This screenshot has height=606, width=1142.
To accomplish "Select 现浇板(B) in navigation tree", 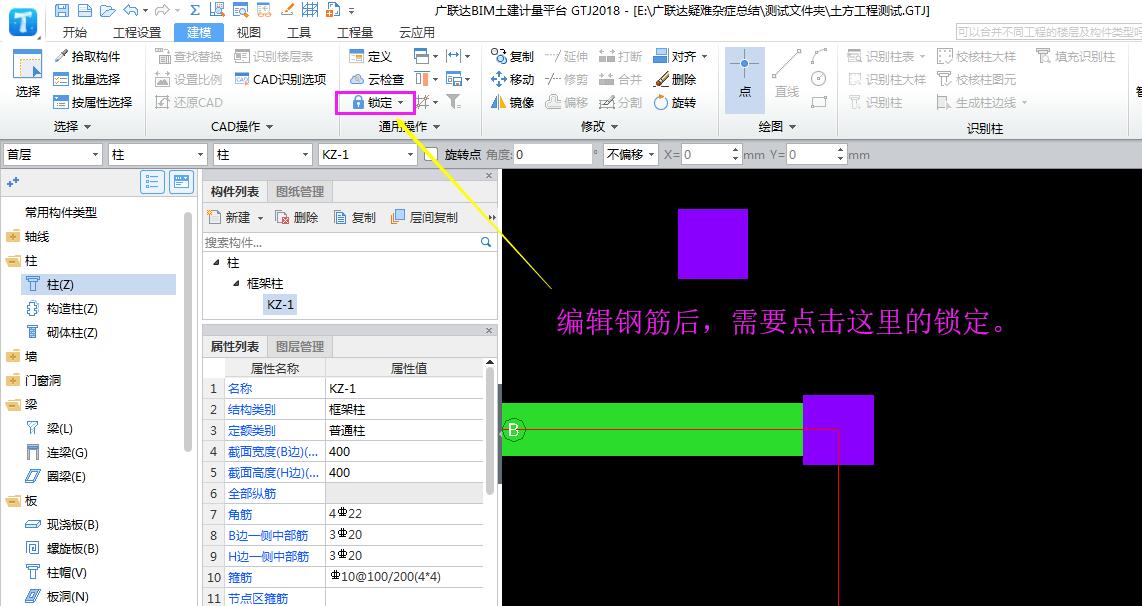I will [62, 524].
